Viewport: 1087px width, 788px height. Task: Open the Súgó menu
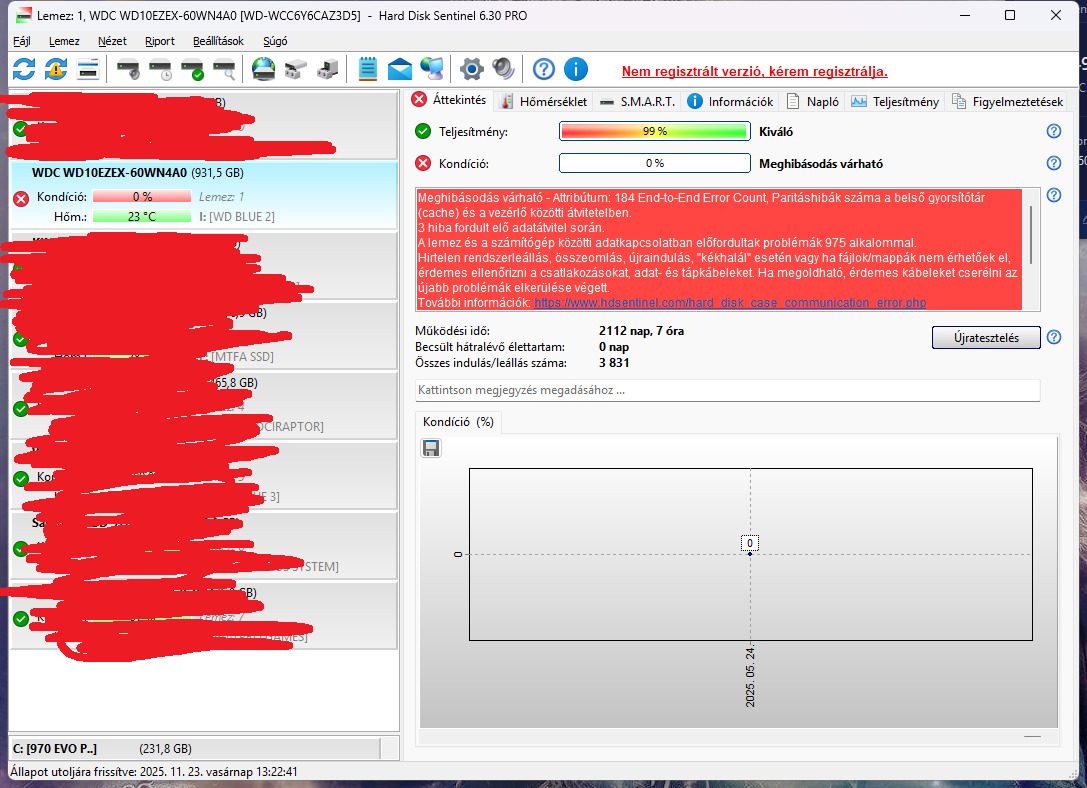(x=275, y=41)
